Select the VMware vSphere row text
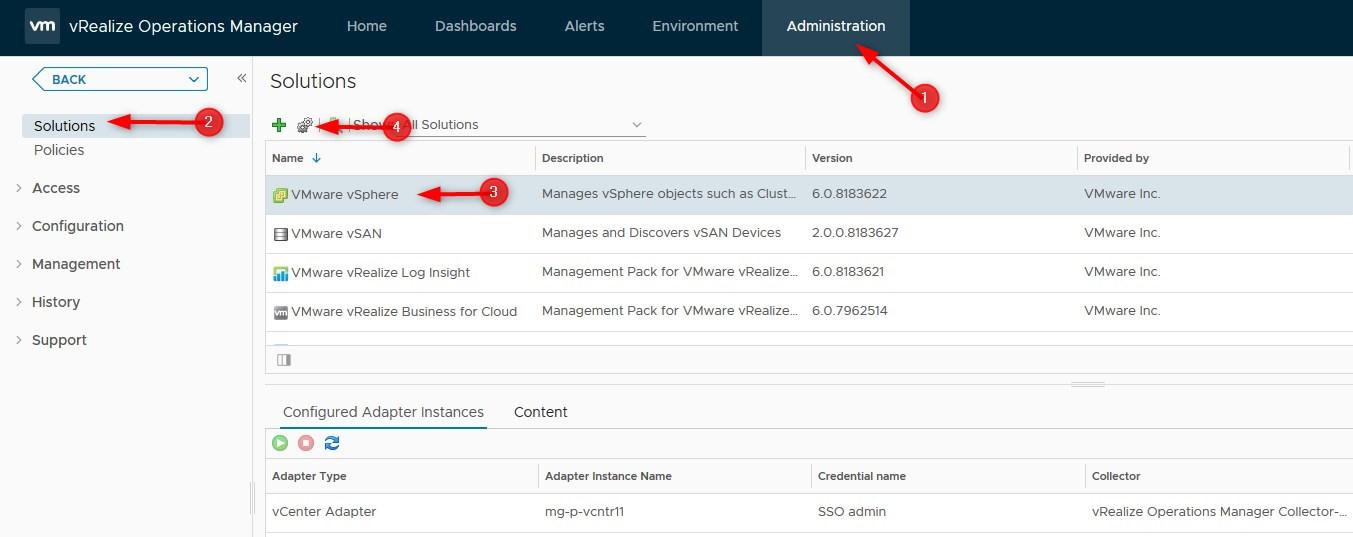This screenshot has width=1353, height=537. click(345, 195)
